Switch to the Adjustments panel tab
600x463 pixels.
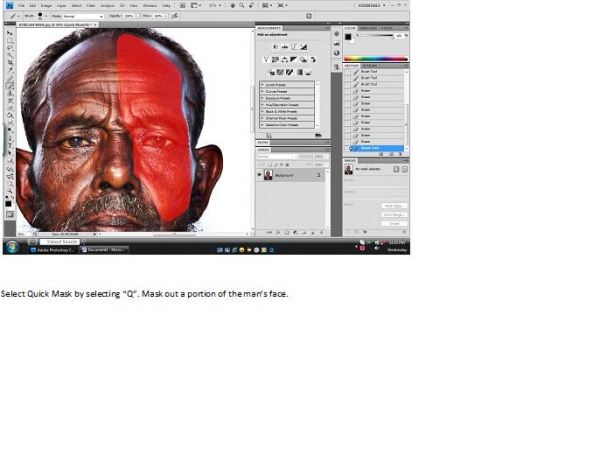[x=269, y=28]
